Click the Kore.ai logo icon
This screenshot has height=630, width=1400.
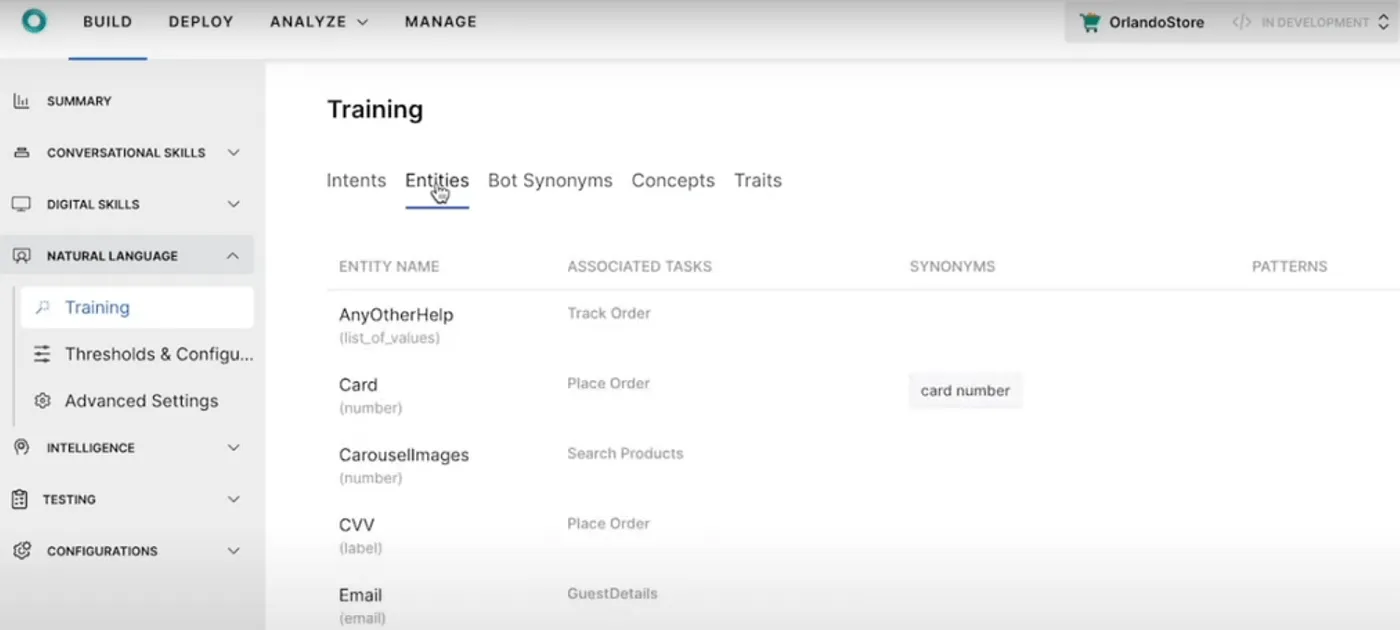point(34,21)
